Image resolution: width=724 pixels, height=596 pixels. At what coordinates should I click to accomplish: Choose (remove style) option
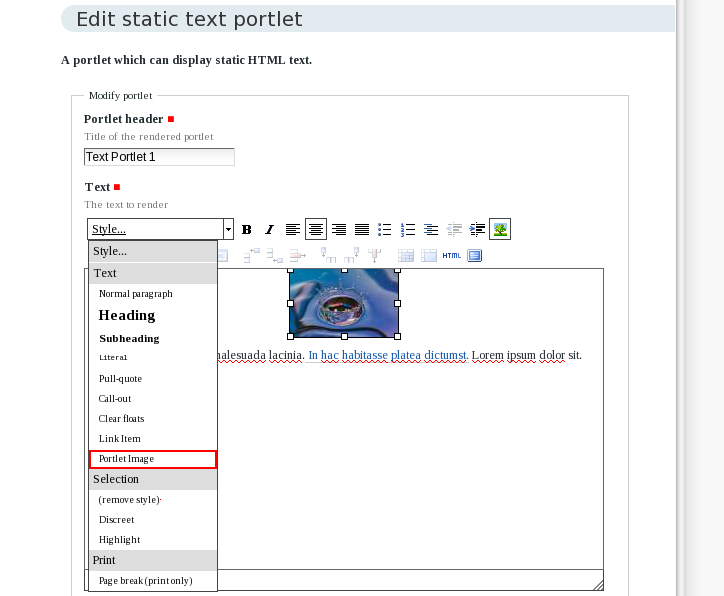(153, 500)
